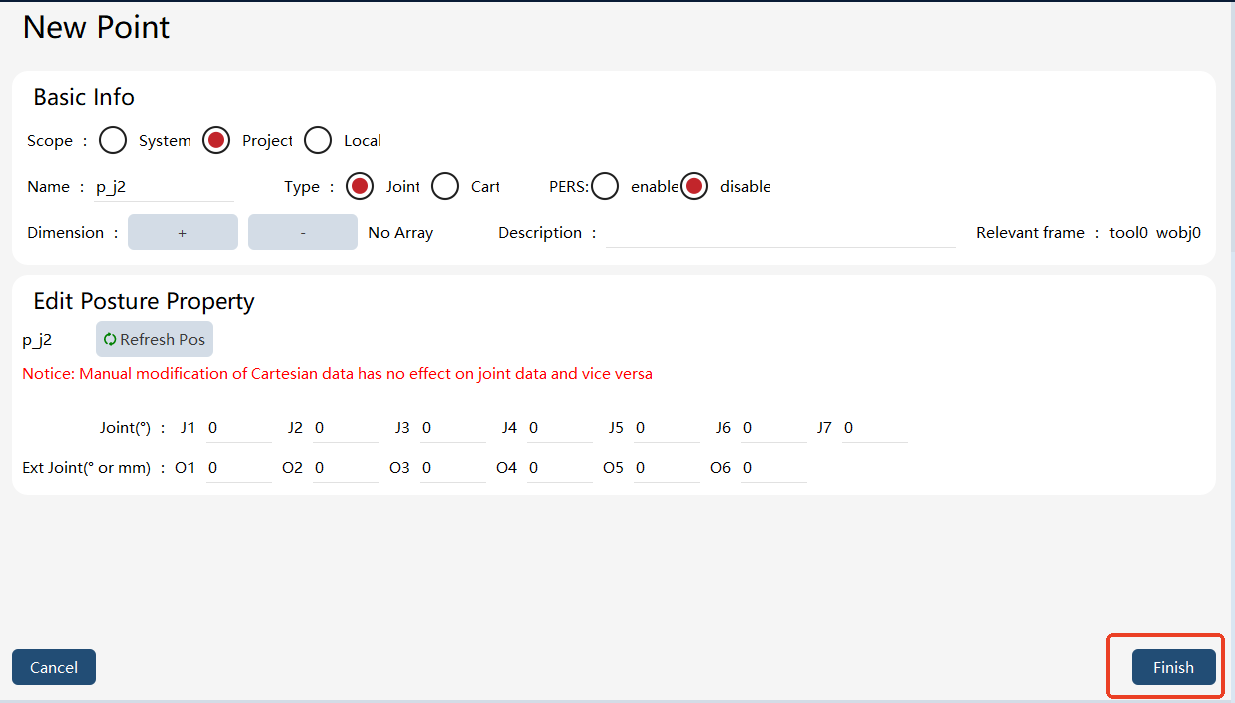
Task: Click the 'New Point' page title
Action: tap(97, 27)
